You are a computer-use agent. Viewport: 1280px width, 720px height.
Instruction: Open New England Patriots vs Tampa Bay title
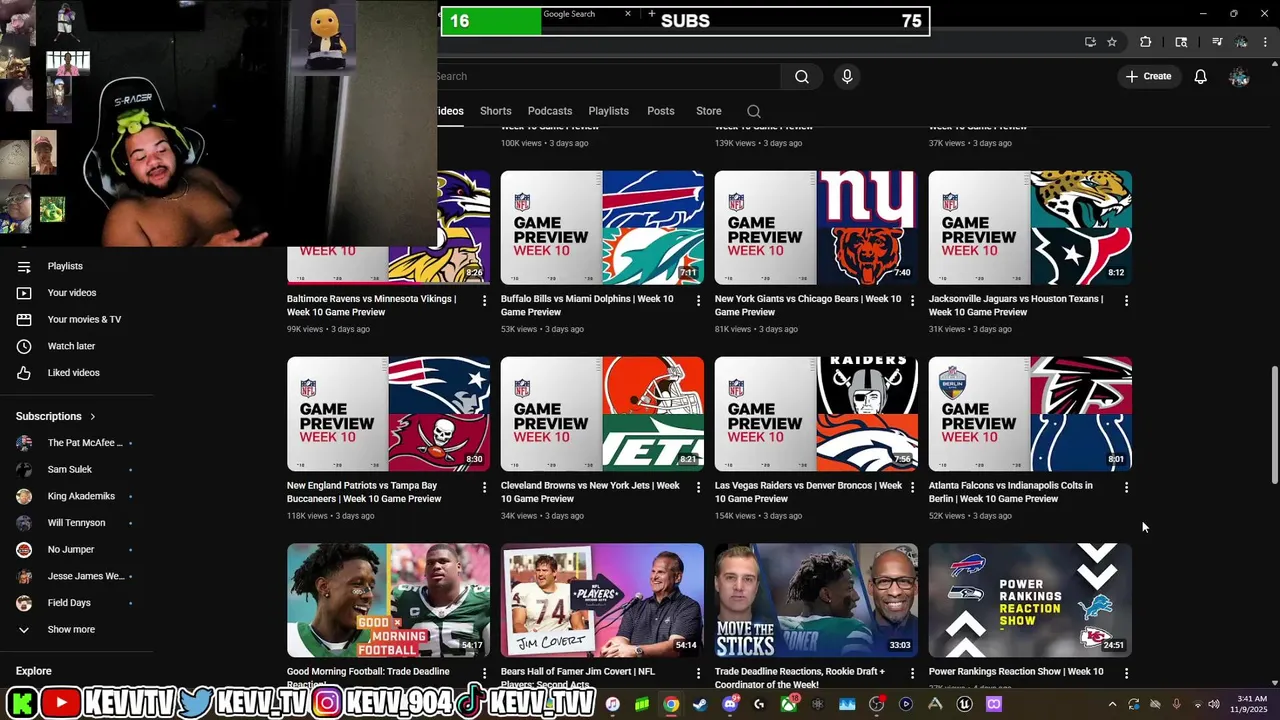click(364, 492)
